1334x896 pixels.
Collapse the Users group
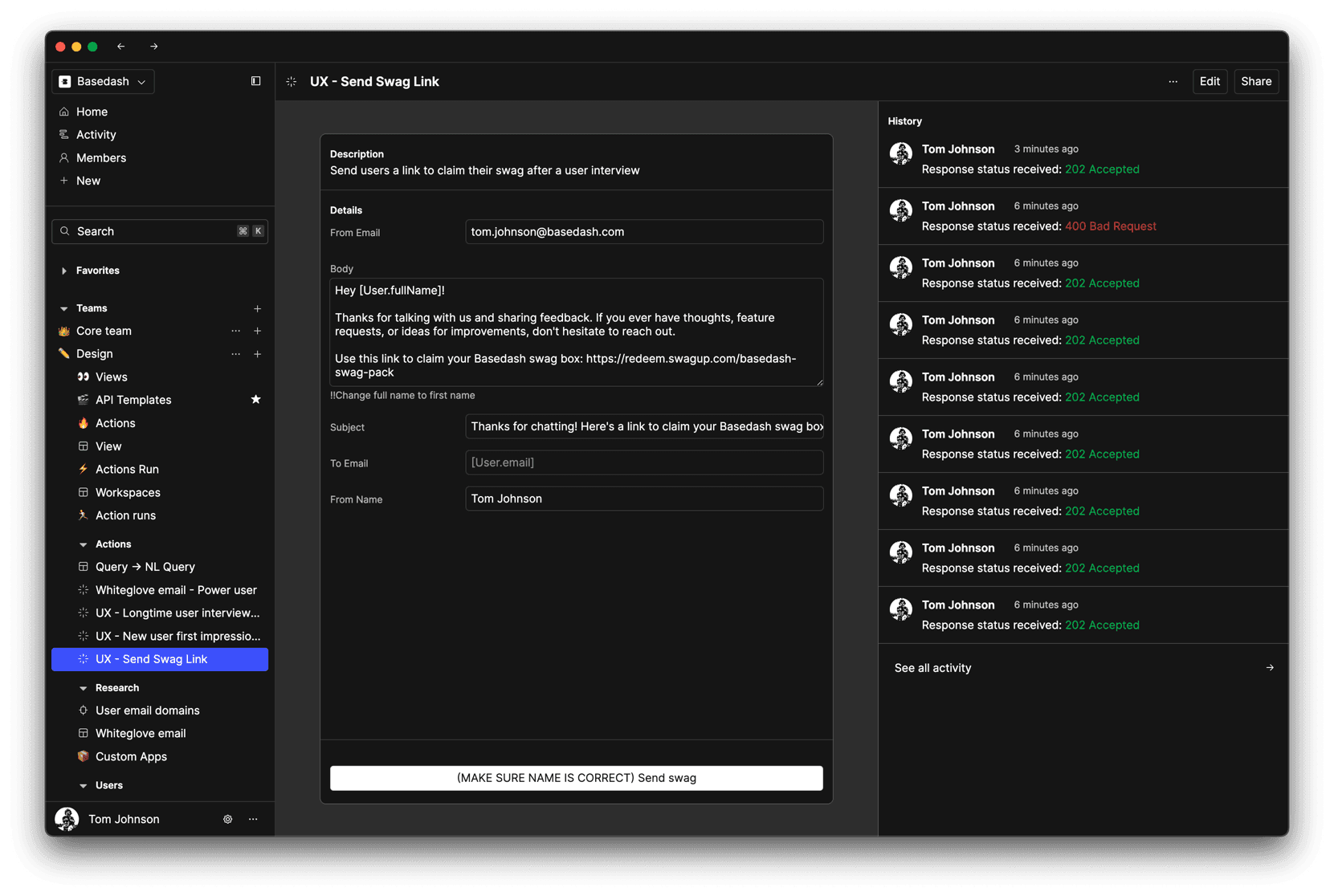pyautogui.click(x=84, y=785)
